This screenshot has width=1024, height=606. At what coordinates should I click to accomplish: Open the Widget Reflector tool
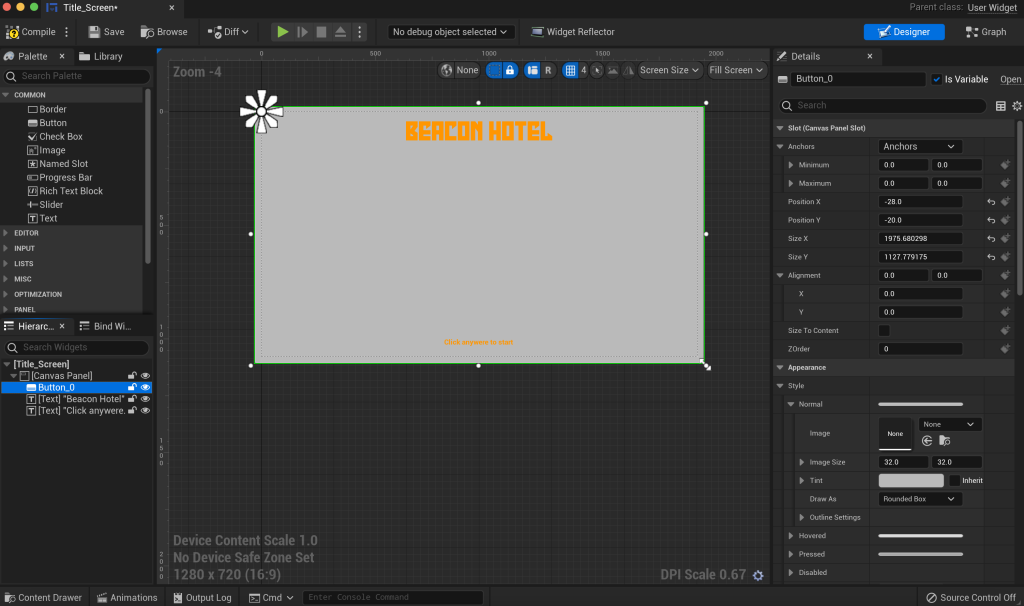572,32
